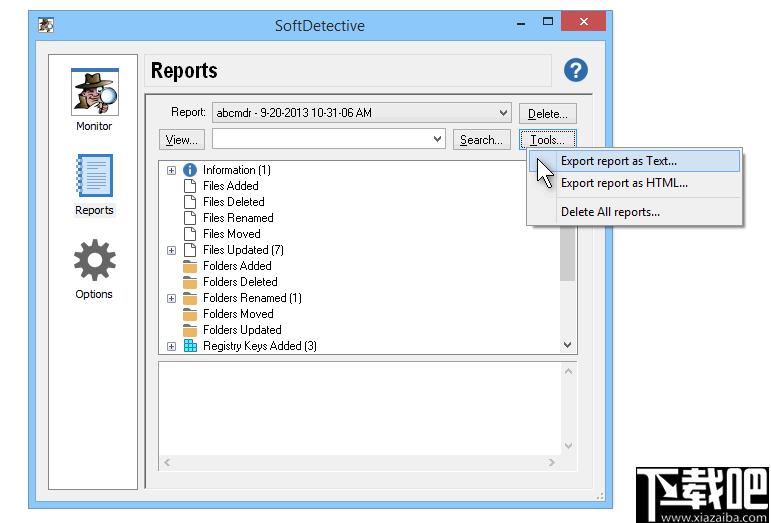This screenshot has height=523, width=771.
Task: Click the details pane scroll left arrow
Action: pyautogui.click(x=167, y=462)
